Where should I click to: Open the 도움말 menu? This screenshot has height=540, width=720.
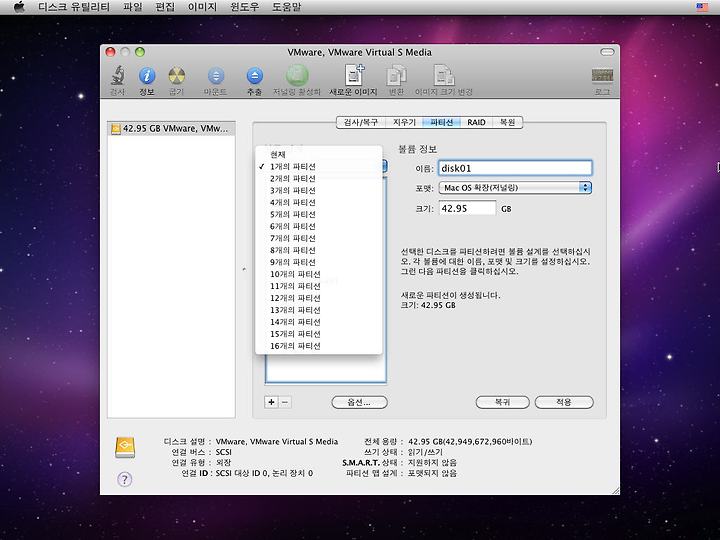pos(287,7)
